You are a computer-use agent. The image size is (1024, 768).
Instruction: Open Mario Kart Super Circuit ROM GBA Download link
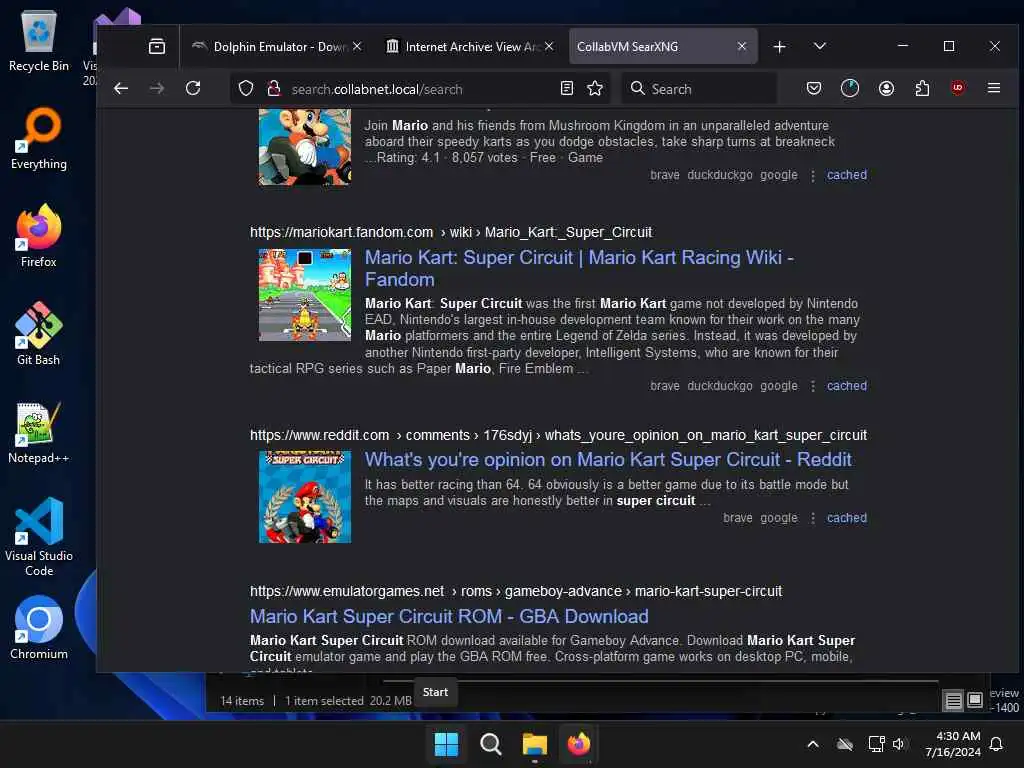click(449, 616)
